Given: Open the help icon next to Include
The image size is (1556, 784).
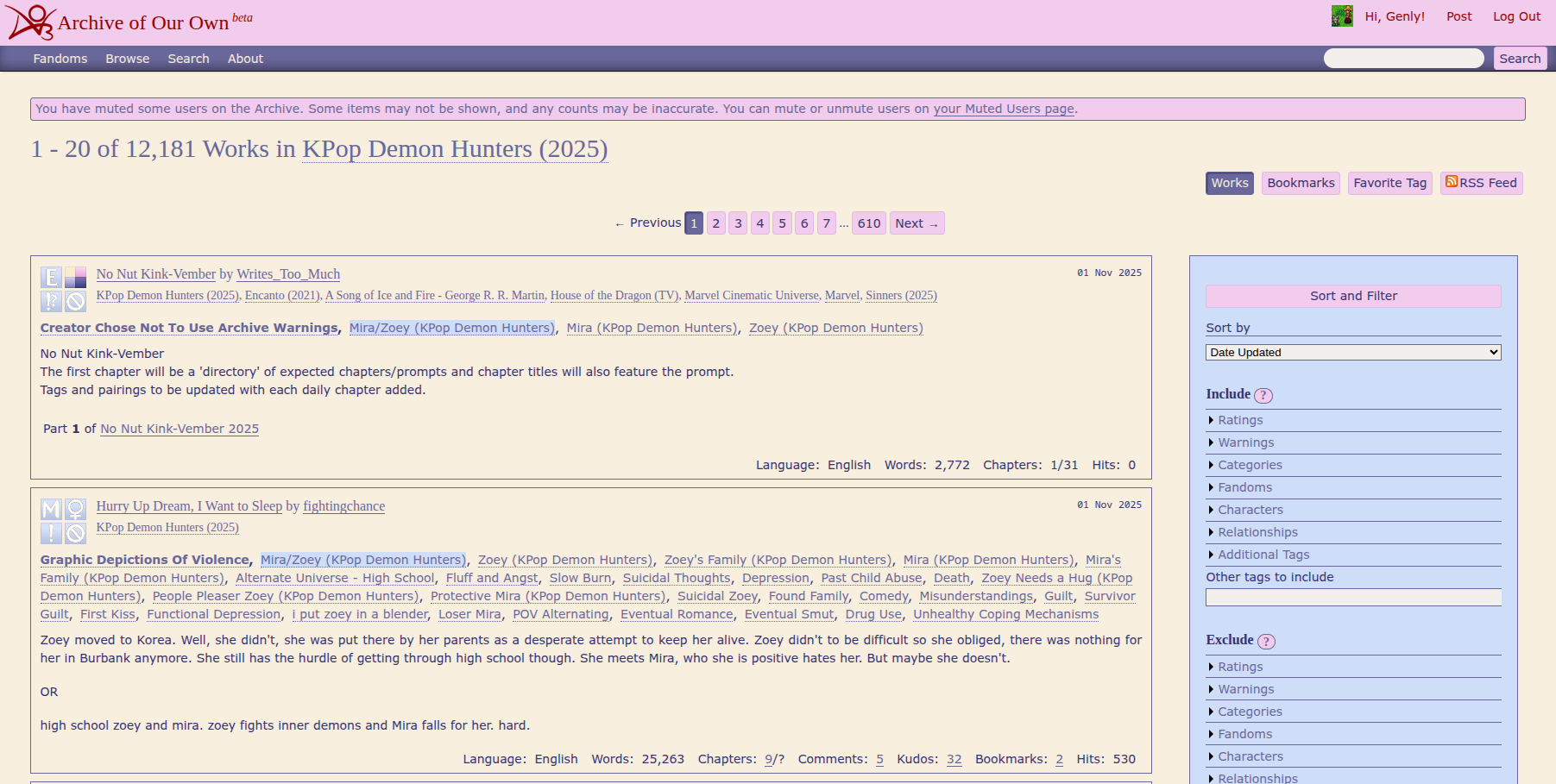Looking at the screenshot, I should (1263, 396).
